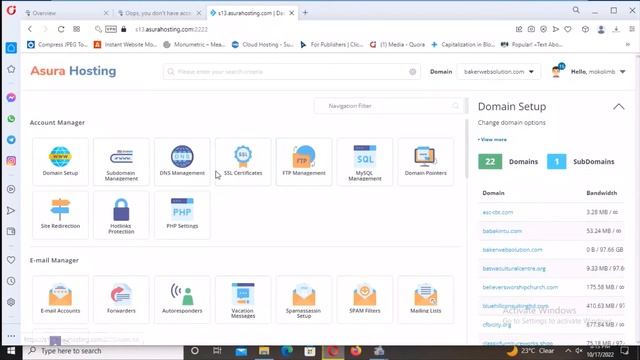The height and width of the screenshot is (360, 640).
Task: Open SPAM Filters
Action: pyautogui.click(x=364, y=299)
